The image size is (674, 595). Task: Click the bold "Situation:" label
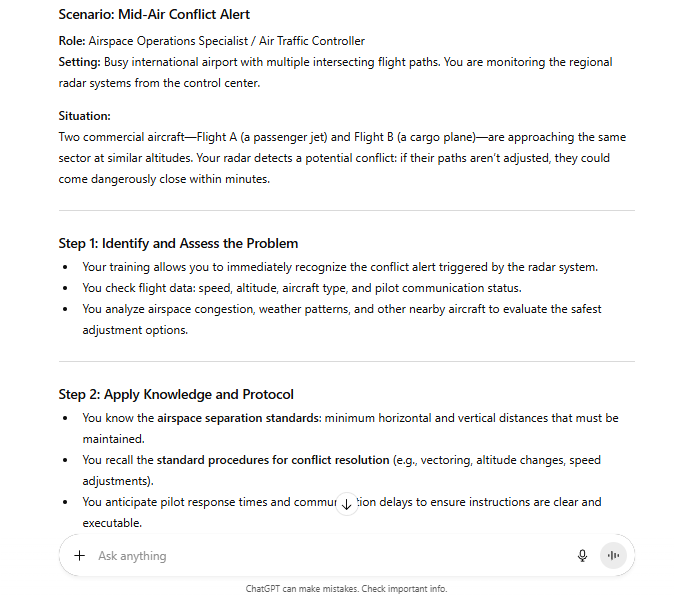84,116
